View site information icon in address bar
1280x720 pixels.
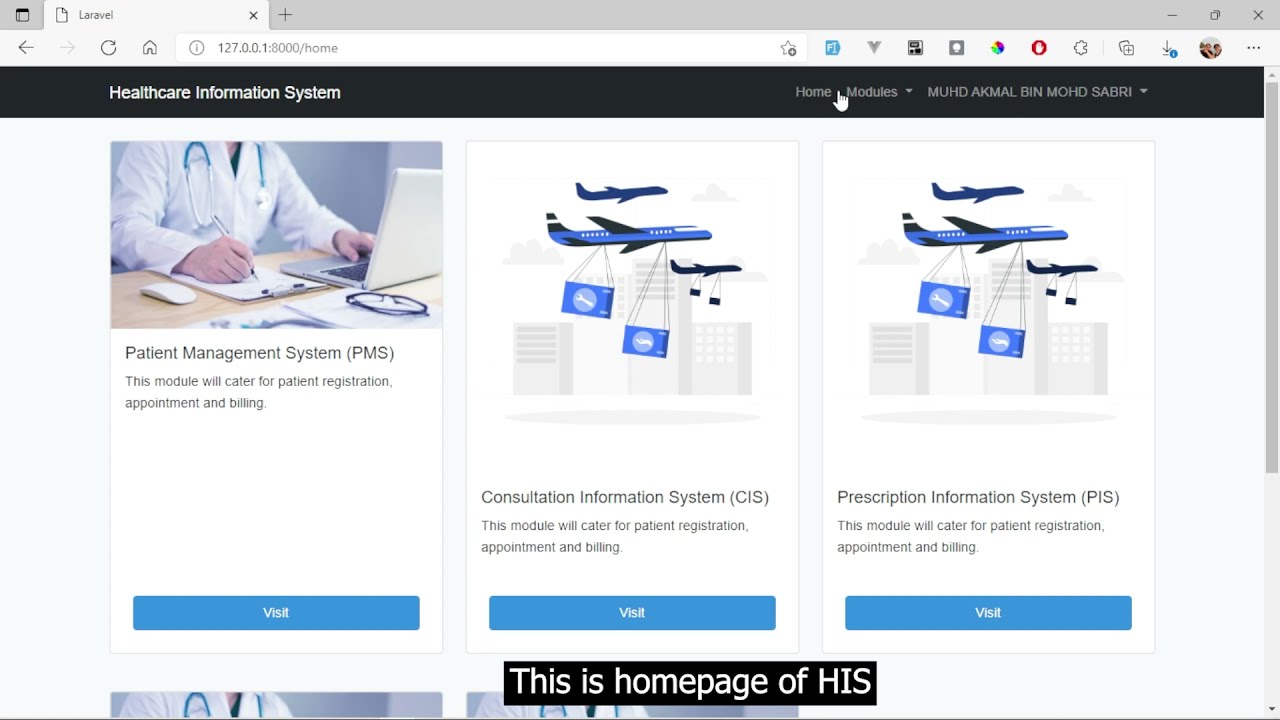[197, 48]
